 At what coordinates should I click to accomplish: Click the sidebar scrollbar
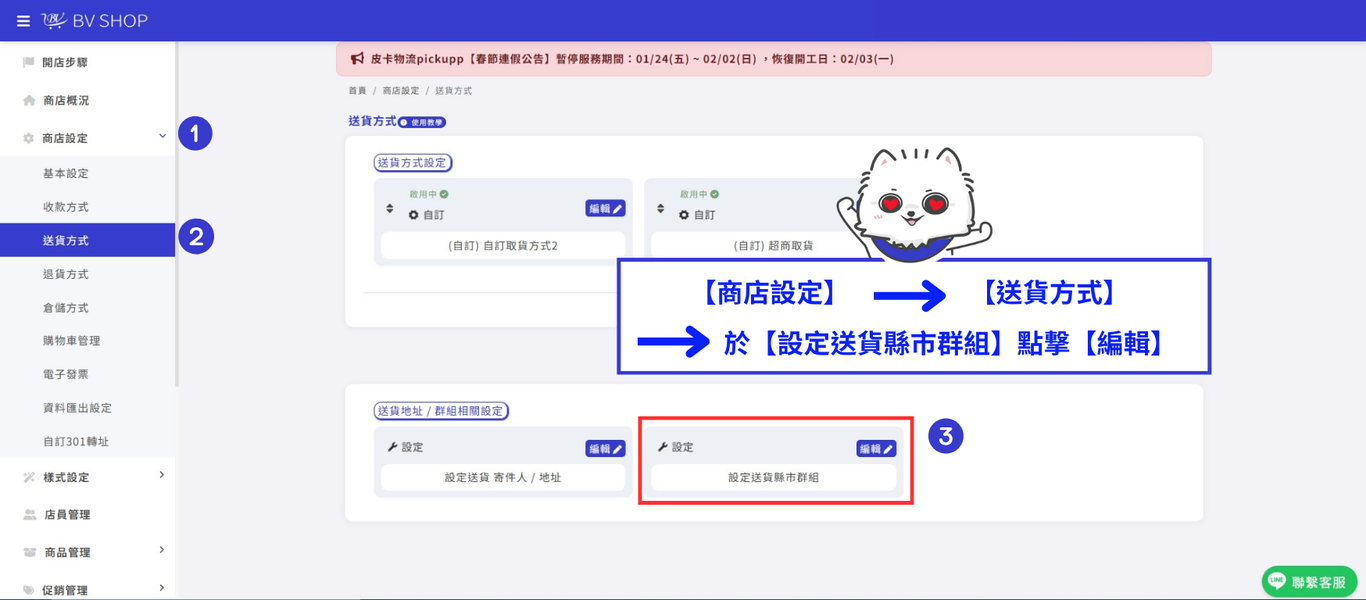click(x=178, y=215)
